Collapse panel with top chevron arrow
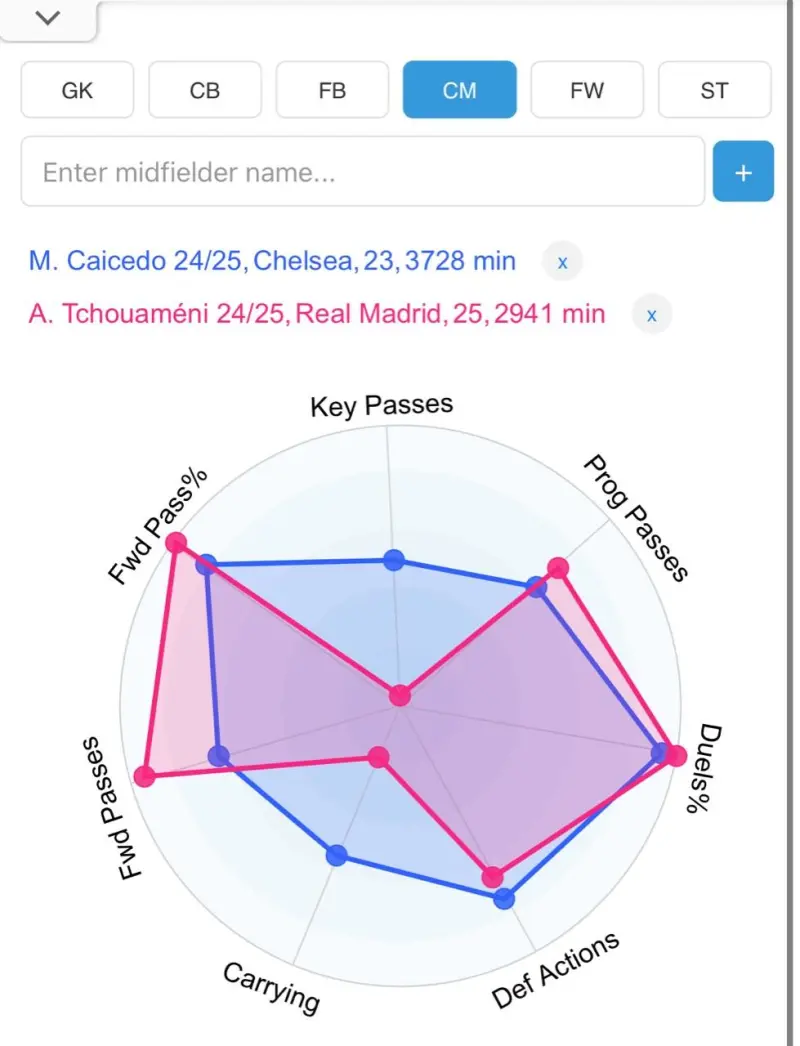This screenshot has width=800, height=1046. click(48, 18)
